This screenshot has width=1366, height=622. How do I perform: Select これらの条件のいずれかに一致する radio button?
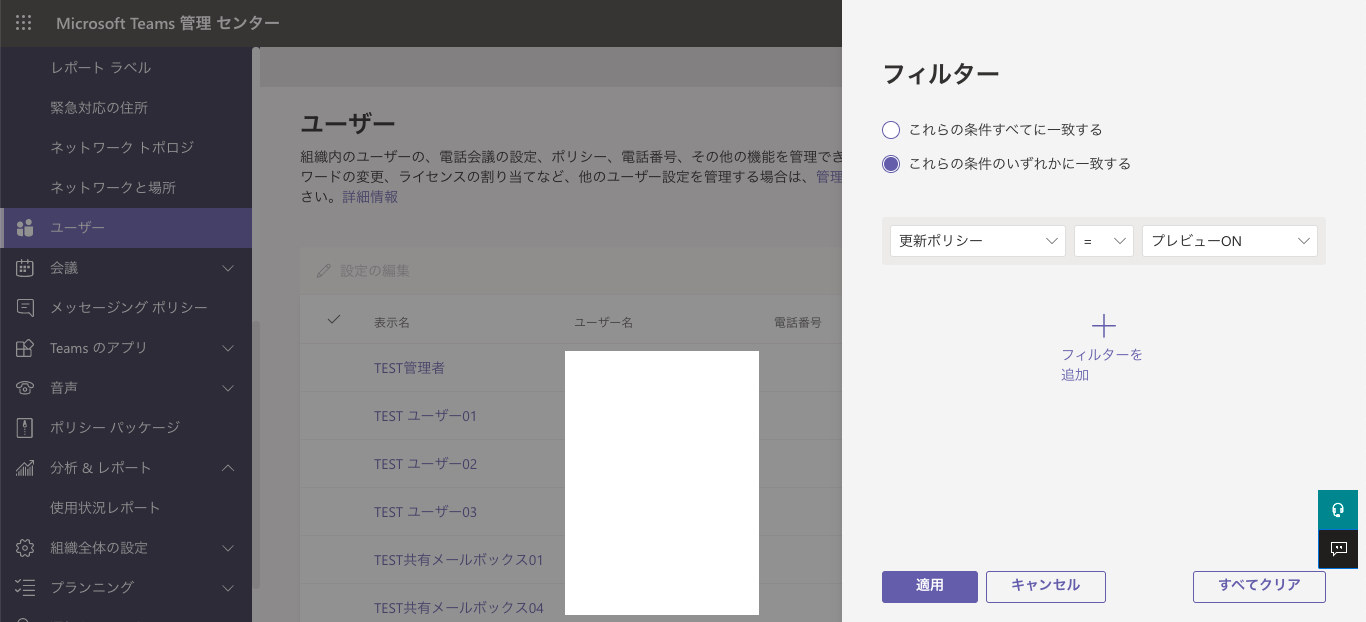click(x=891, y=164)
